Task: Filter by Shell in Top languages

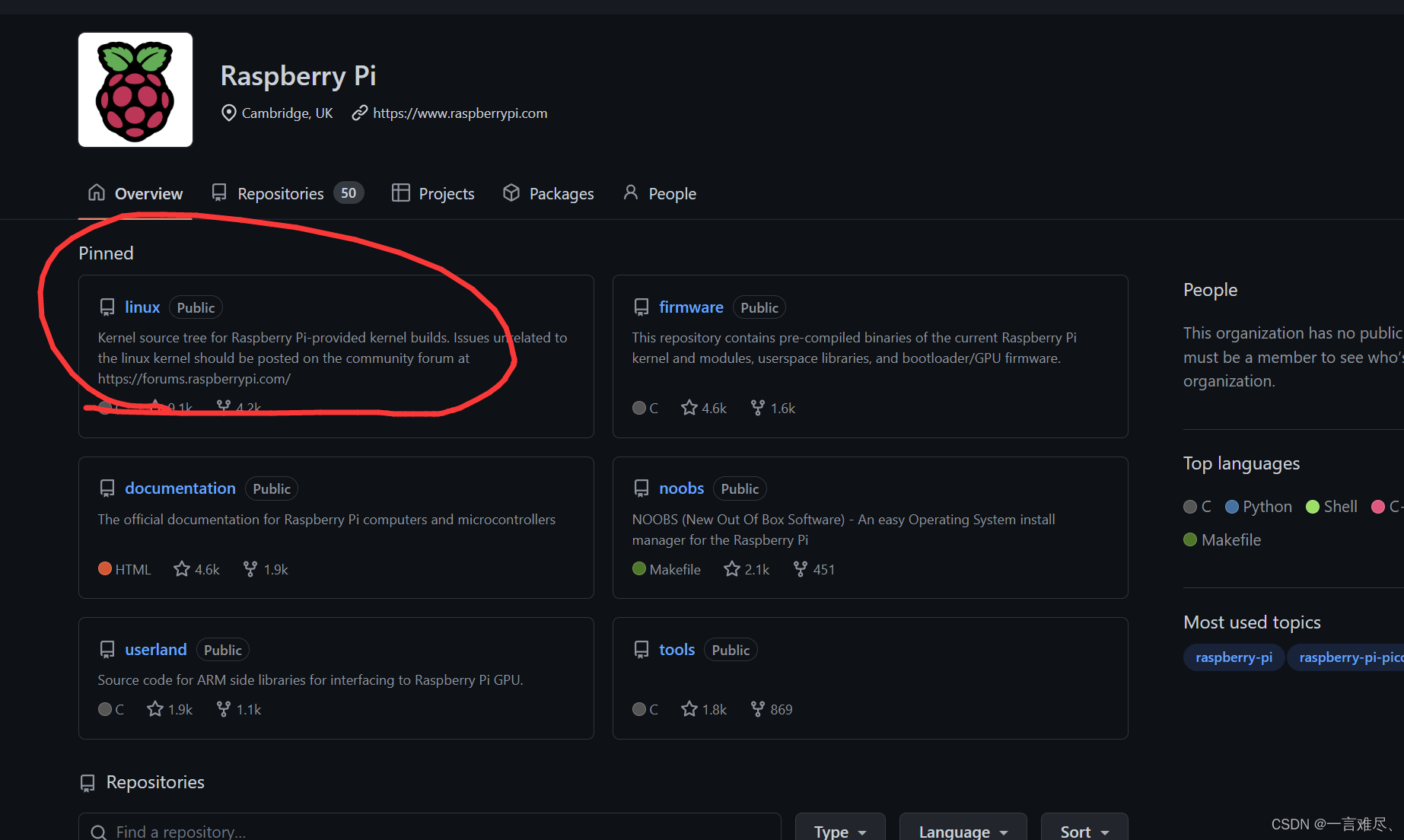Action: click(x=1332, y=507)
